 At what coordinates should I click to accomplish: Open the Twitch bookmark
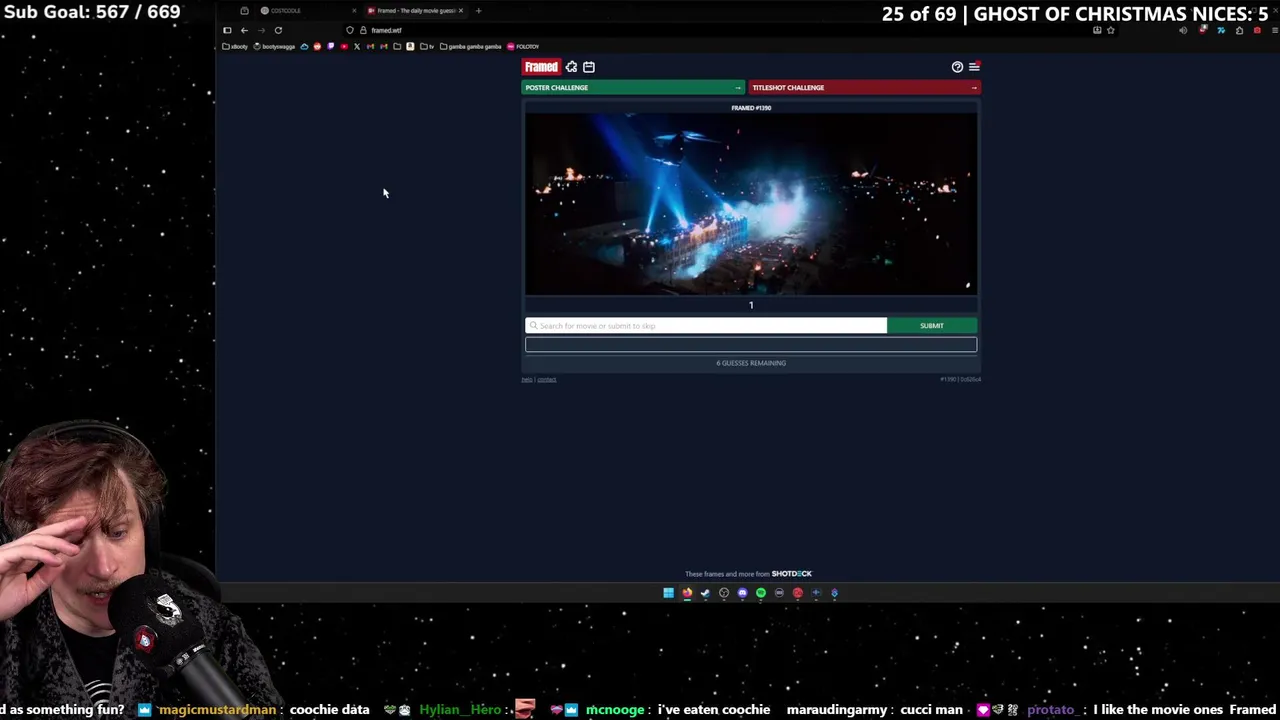click(x=330, y=47)
